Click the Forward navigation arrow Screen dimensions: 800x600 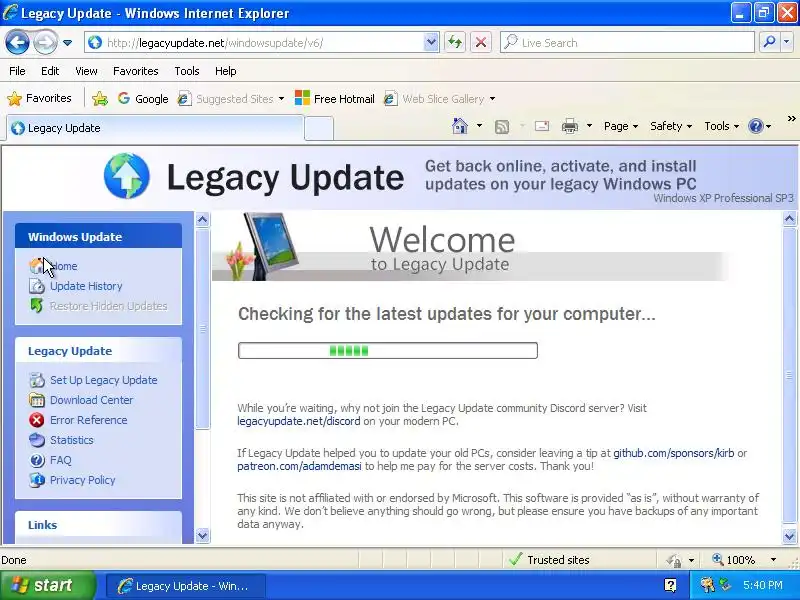(x=45, y=43)
